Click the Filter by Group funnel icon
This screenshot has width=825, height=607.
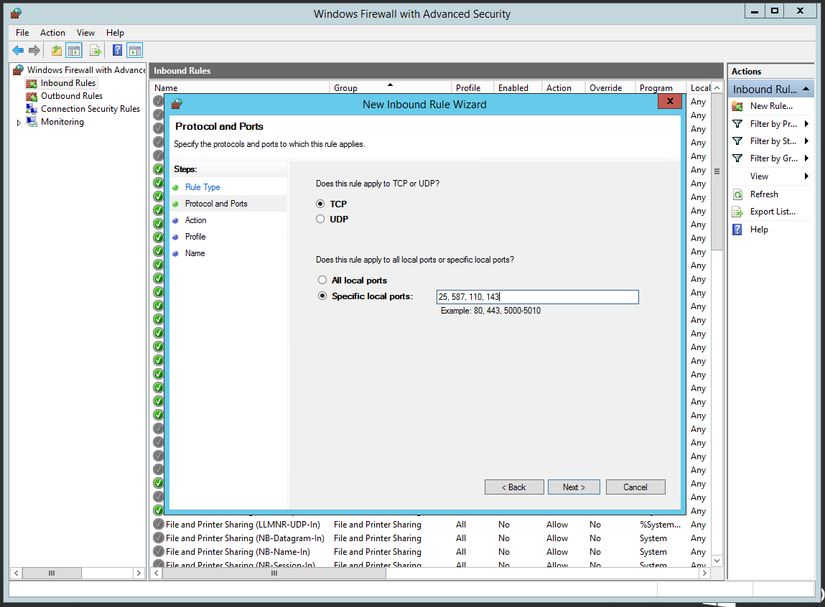(738, 158)
